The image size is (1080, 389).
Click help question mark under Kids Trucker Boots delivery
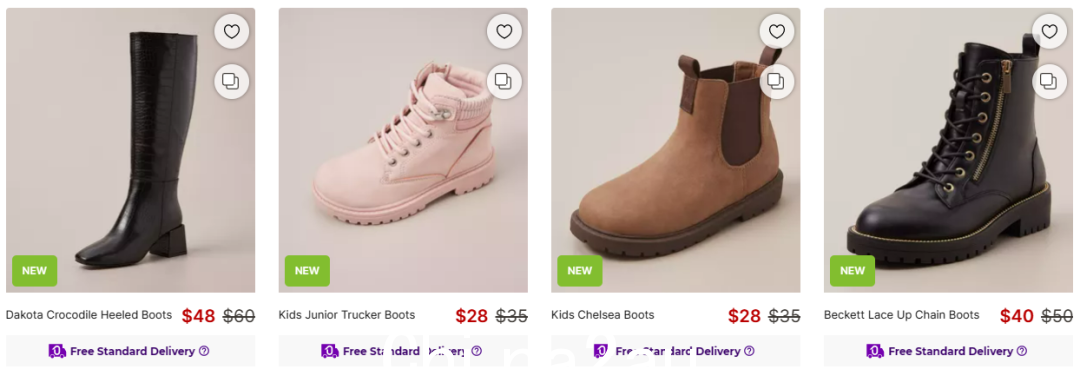coord(477,351)
